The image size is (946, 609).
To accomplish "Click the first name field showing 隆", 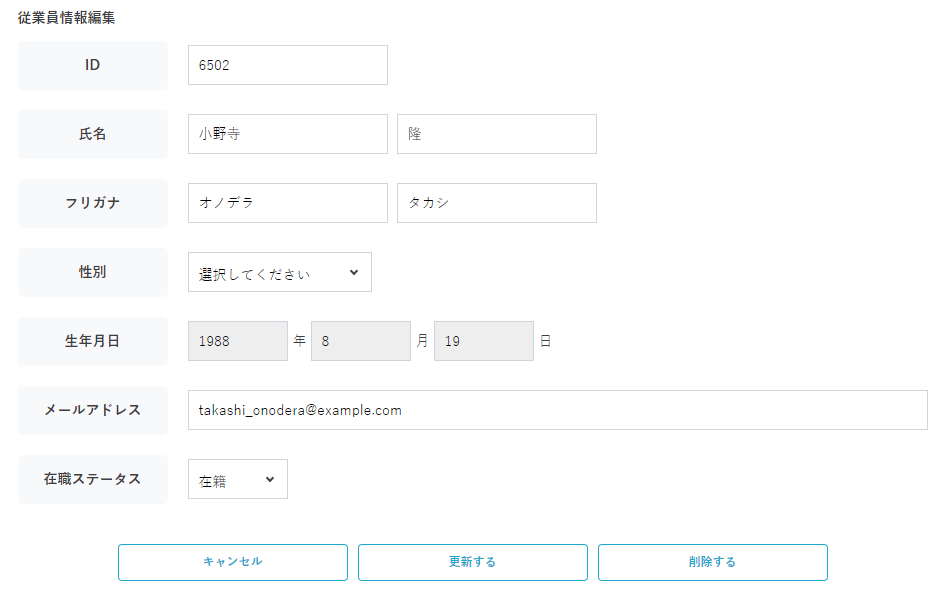I will point(496,134).
